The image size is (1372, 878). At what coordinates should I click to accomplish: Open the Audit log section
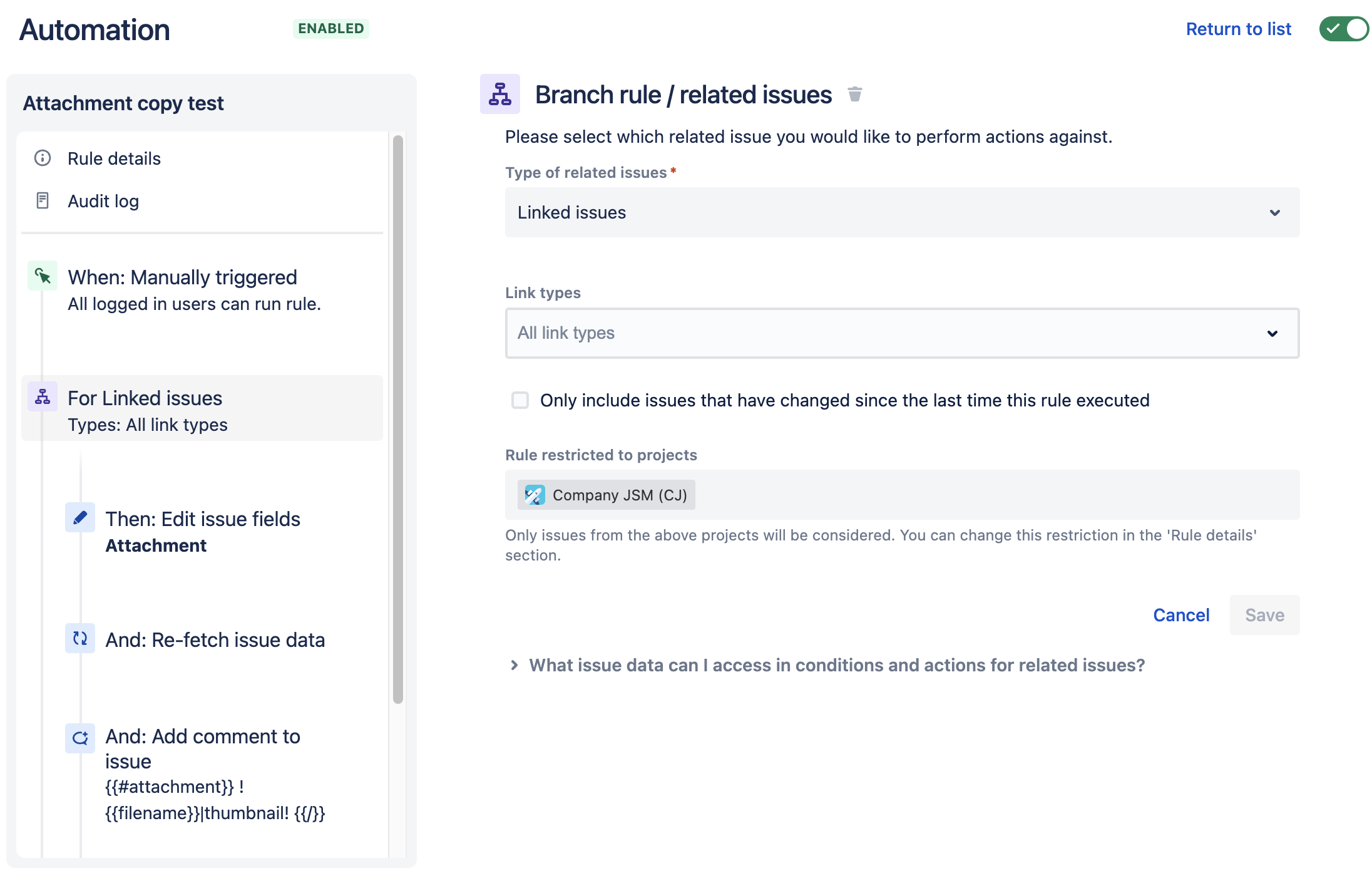[x=103, y=200]
